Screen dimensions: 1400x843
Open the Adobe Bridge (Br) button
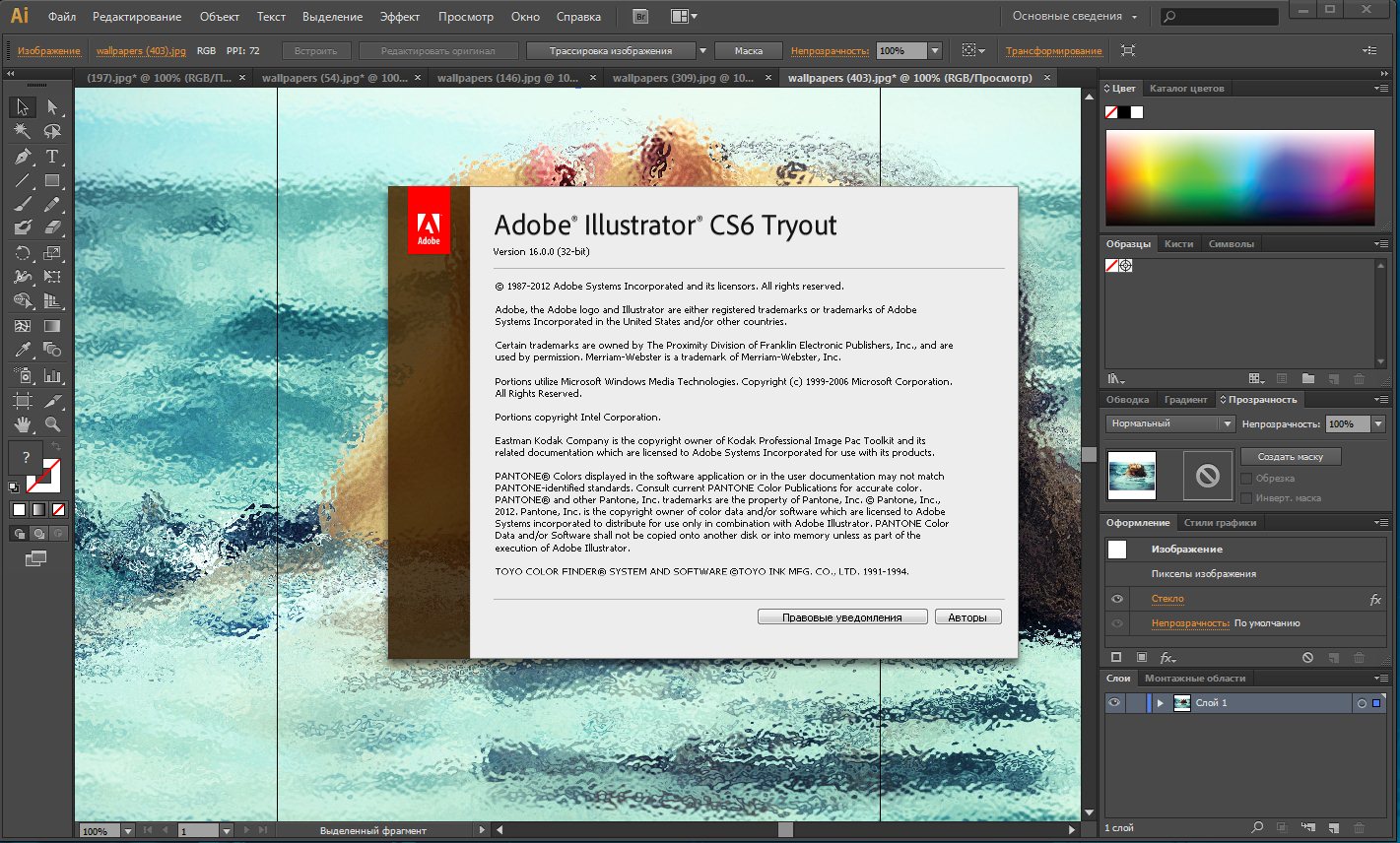(x=640, y=17)
